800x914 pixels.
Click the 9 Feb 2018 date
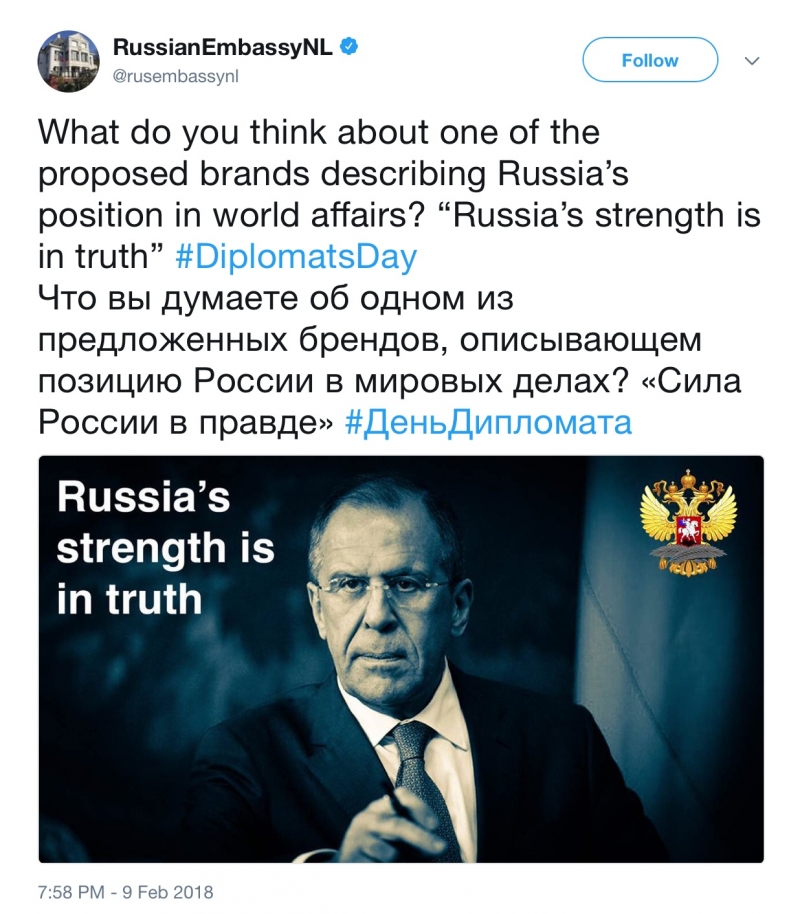point(168,891)
